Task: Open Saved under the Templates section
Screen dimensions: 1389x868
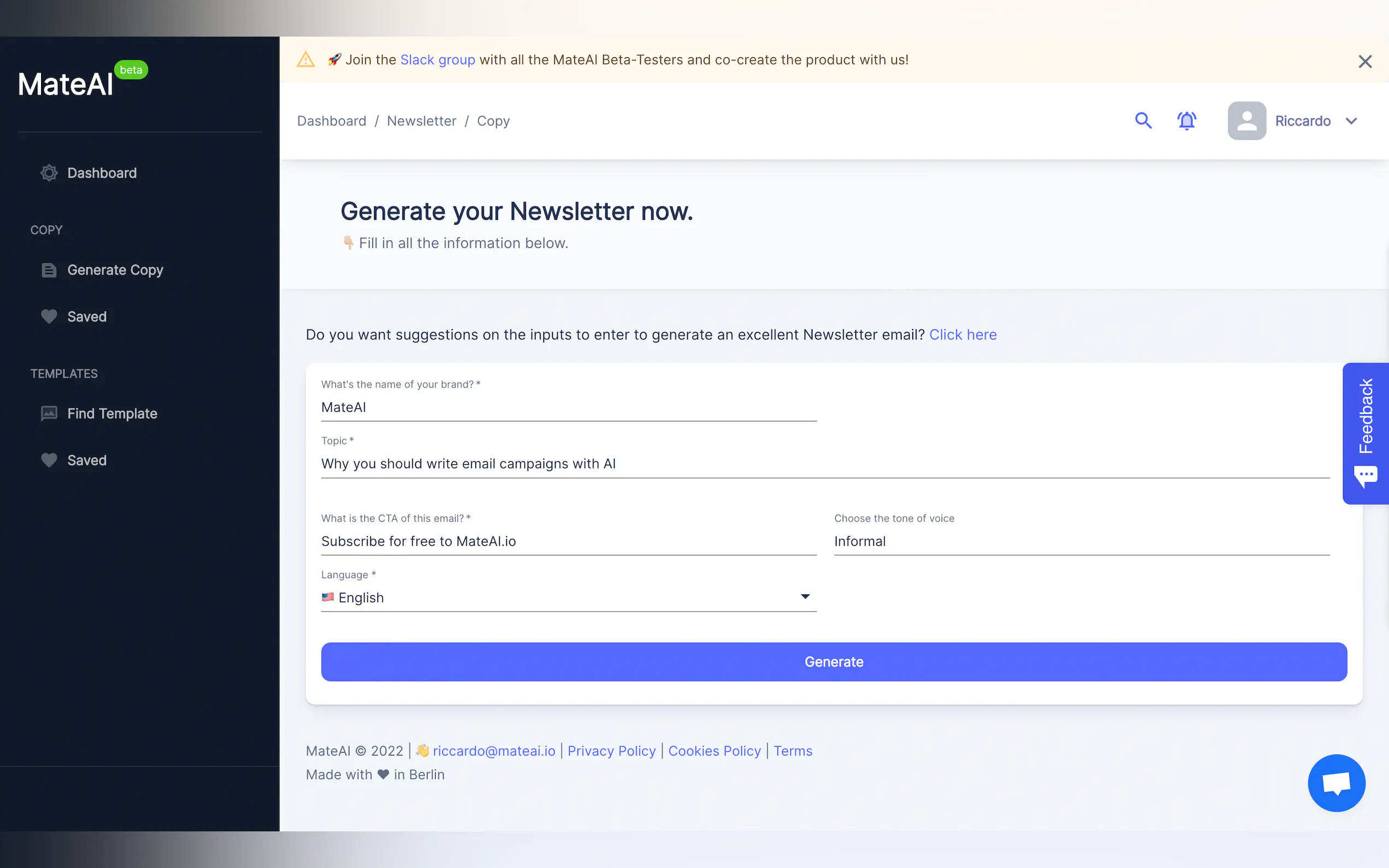Action: pyautogui.click(x=87, y=460)
